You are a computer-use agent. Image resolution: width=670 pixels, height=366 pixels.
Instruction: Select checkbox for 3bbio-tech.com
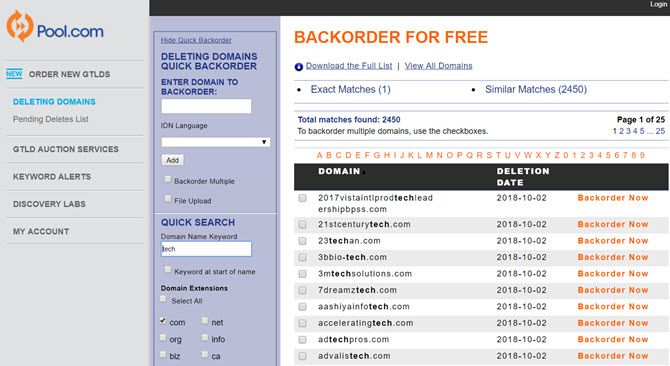coord(303,258)
